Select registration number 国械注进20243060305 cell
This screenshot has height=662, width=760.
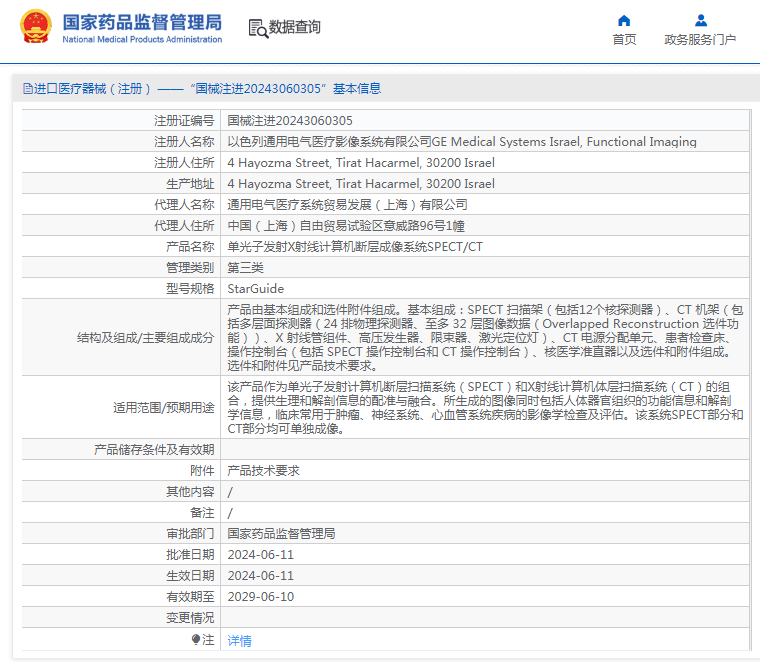pos(290,121)
